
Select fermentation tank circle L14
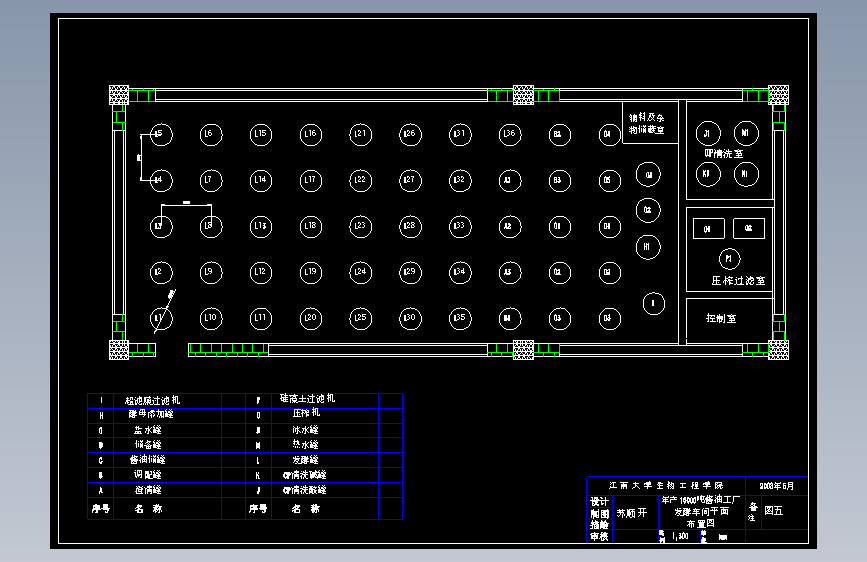coord(260,180)
